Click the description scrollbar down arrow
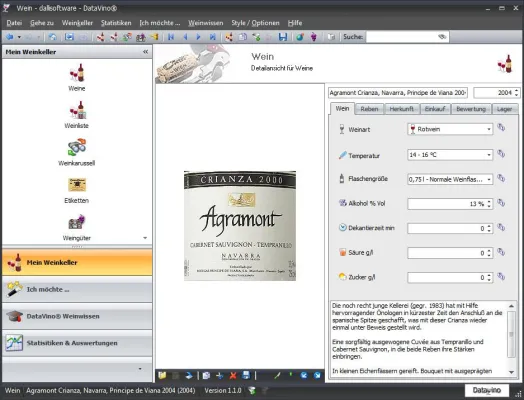 pyautogui.click(x=511, y=372)
